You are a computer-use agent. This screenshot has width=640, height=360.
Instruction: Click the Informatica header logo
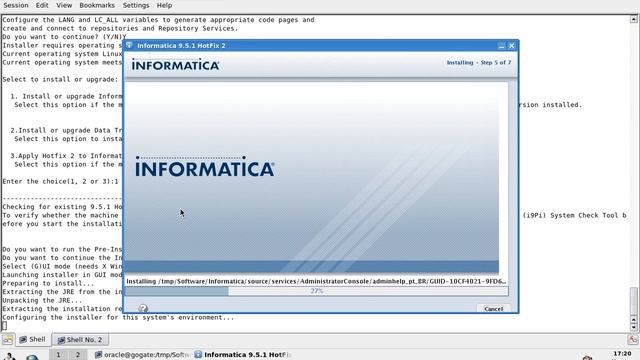pyautogui.click(x=175, y=64)
